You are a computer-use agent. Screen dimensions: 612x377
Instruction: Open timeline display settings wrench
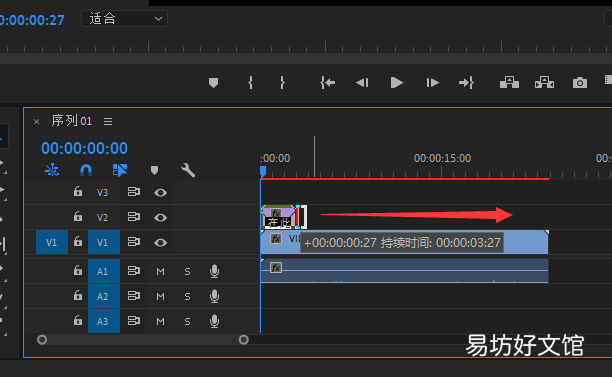188,170
